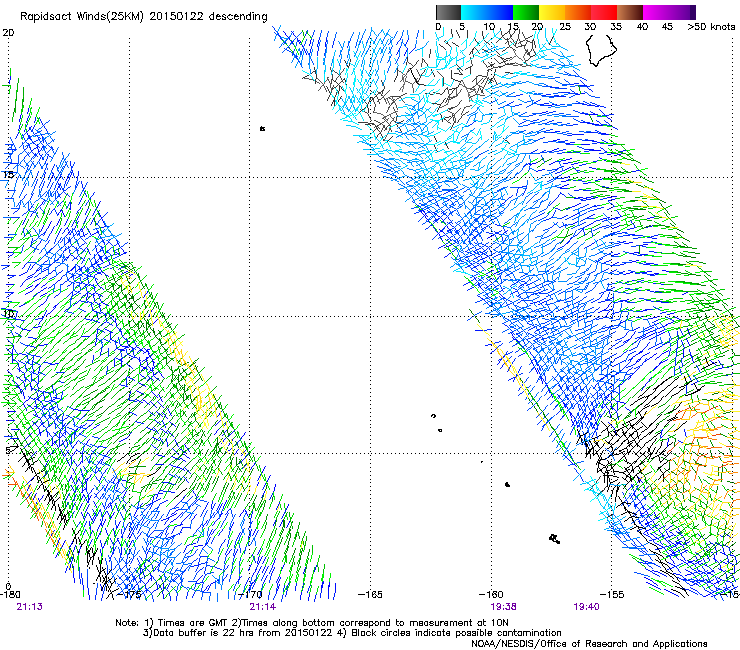Click the purple '19:40' swath time

click(x=586, y=607)
